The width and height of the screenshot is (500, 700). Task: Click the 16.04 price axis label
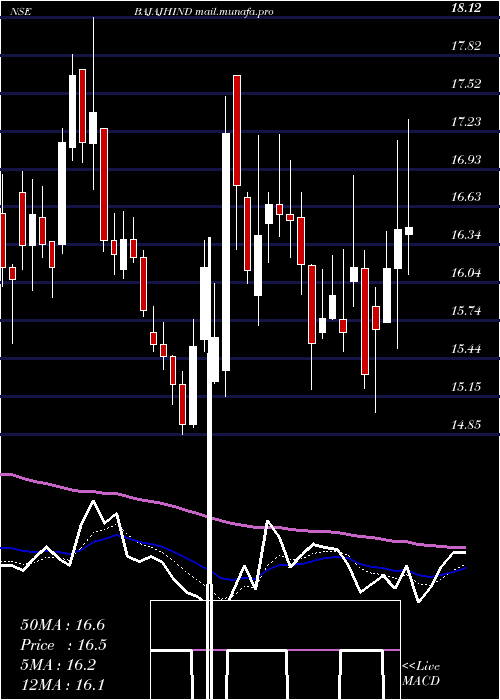pos(466,273)
